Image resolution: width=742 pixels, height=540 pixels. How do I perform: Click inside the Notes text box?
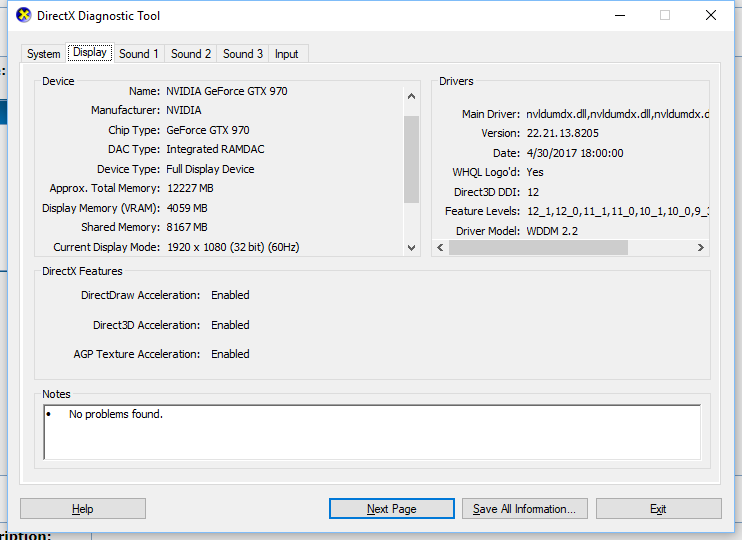click(x=372, y=431)
